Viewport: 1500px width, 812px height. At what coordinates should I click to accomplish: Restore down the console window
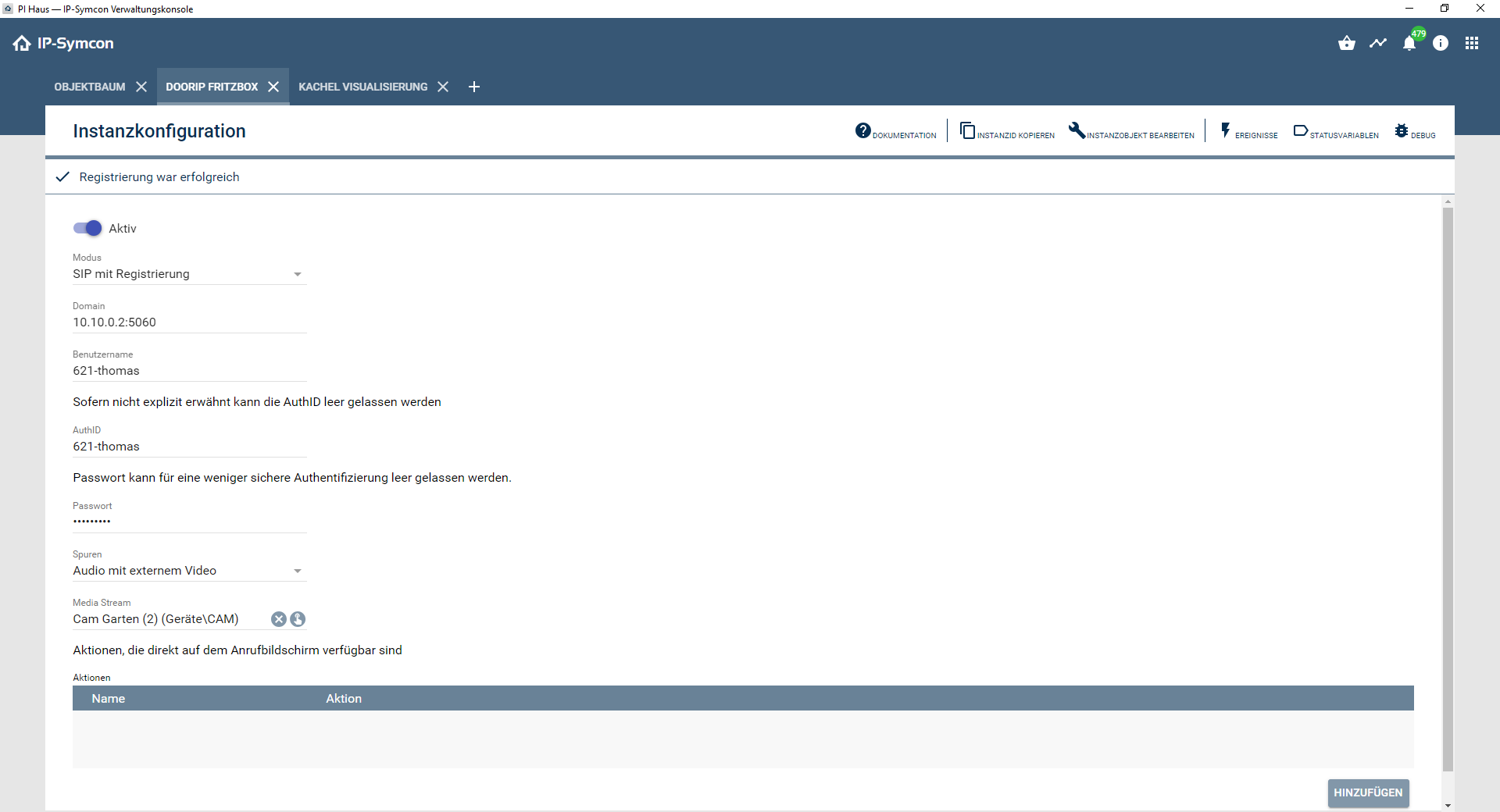click(1445, 9)
